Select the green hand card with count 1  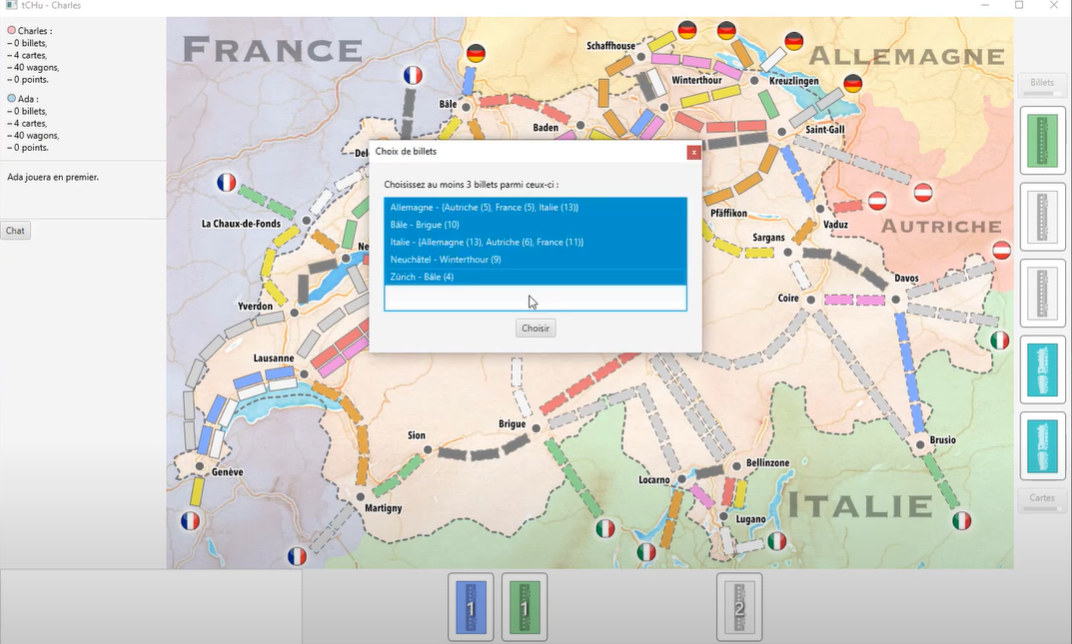click(524, 607)
